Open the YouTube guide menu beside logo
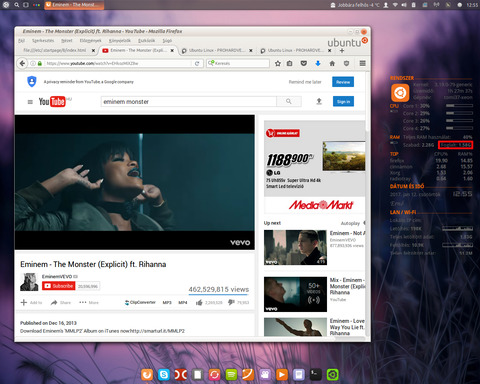This screenshot has width=480, height=384. pyautogui.click(x=30, y=102)
